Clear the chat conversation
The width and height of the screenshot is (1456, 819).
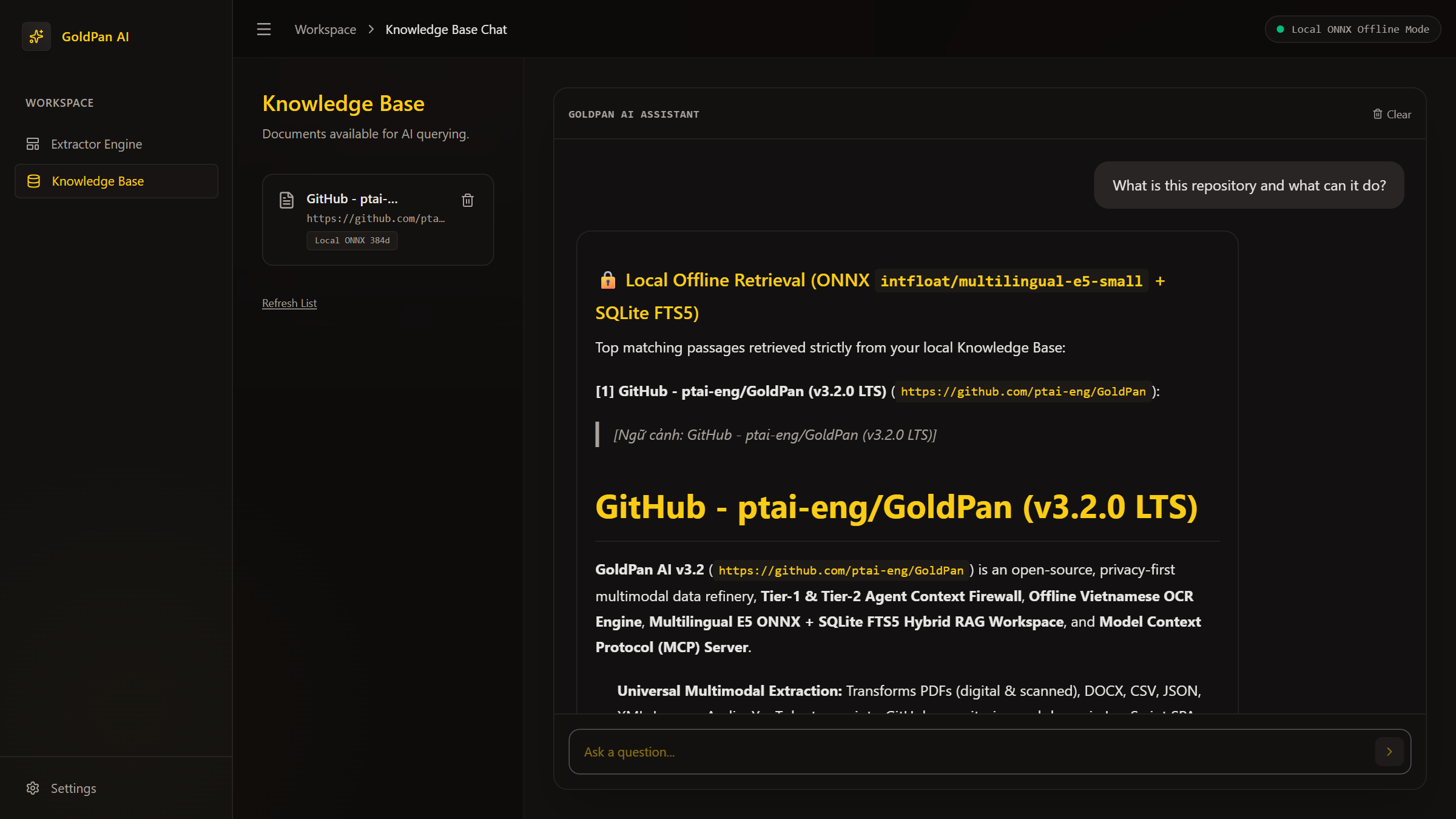click(1392, 114)
